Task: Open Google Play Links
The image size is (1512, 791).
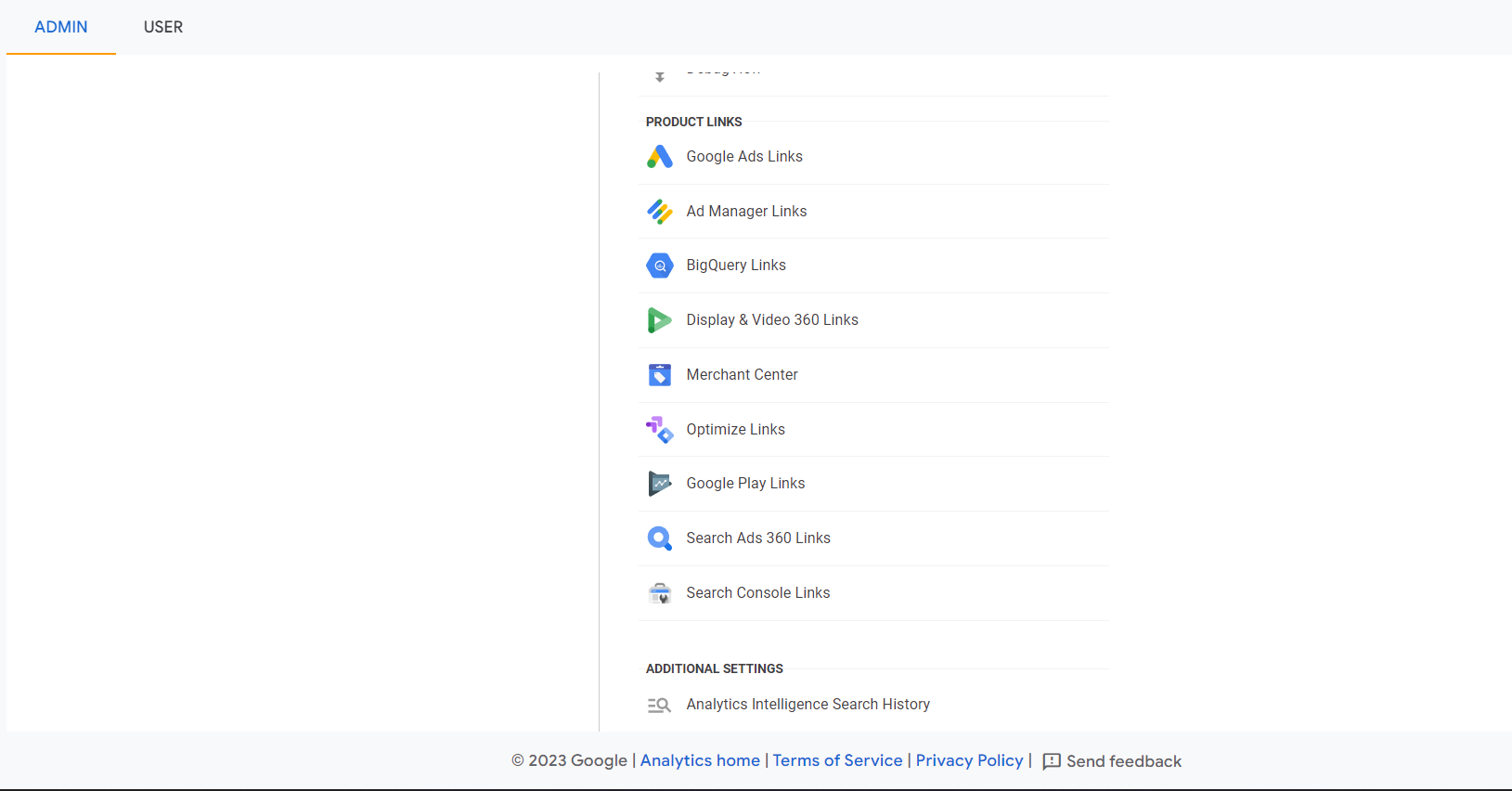Action: tap(874, 484)
